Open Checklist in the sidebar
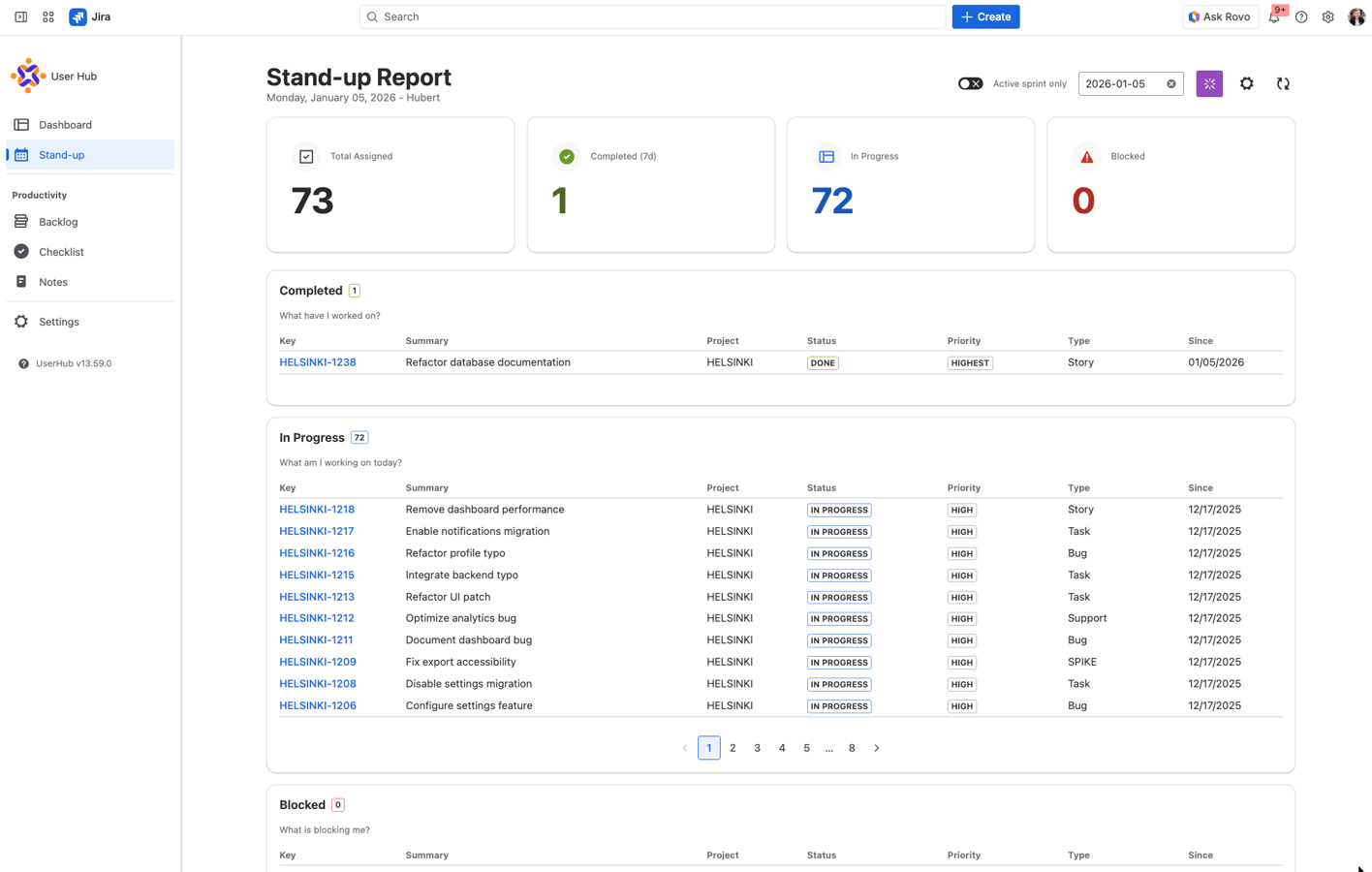Image resolution: width=1372 pixels, height=872 pixels. (x=61, y=252)
